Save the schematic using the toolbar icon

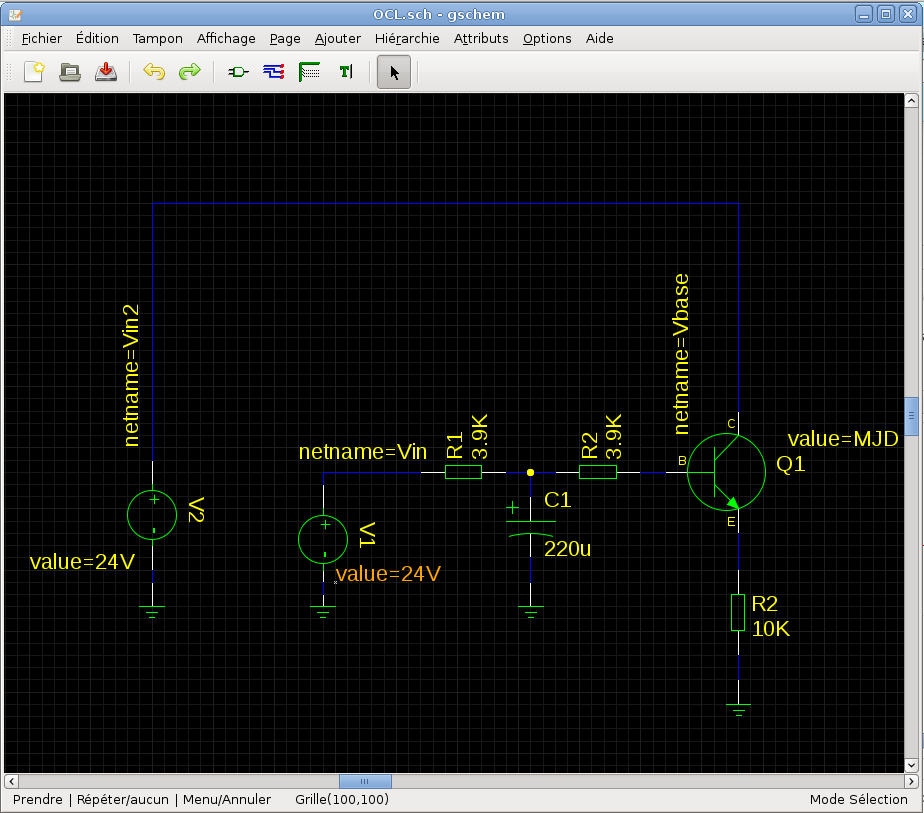(x=106, y=72)
